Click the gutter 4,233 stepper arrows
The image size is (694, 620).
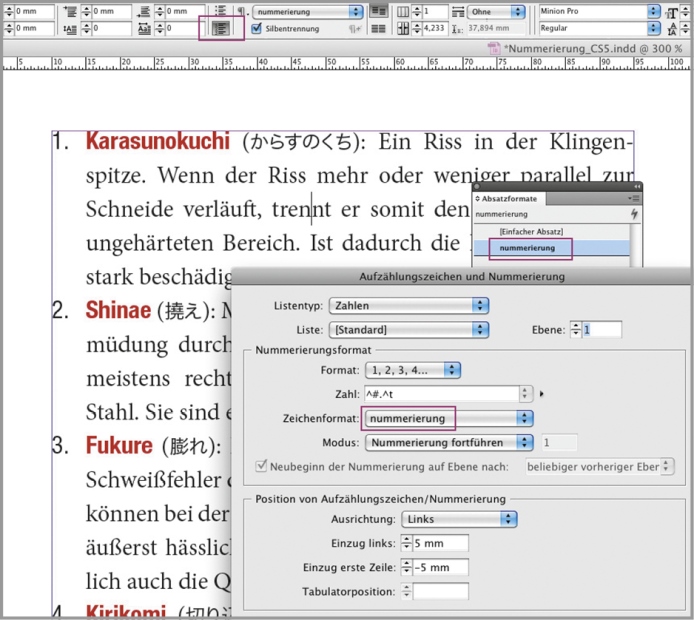(416, 29)
